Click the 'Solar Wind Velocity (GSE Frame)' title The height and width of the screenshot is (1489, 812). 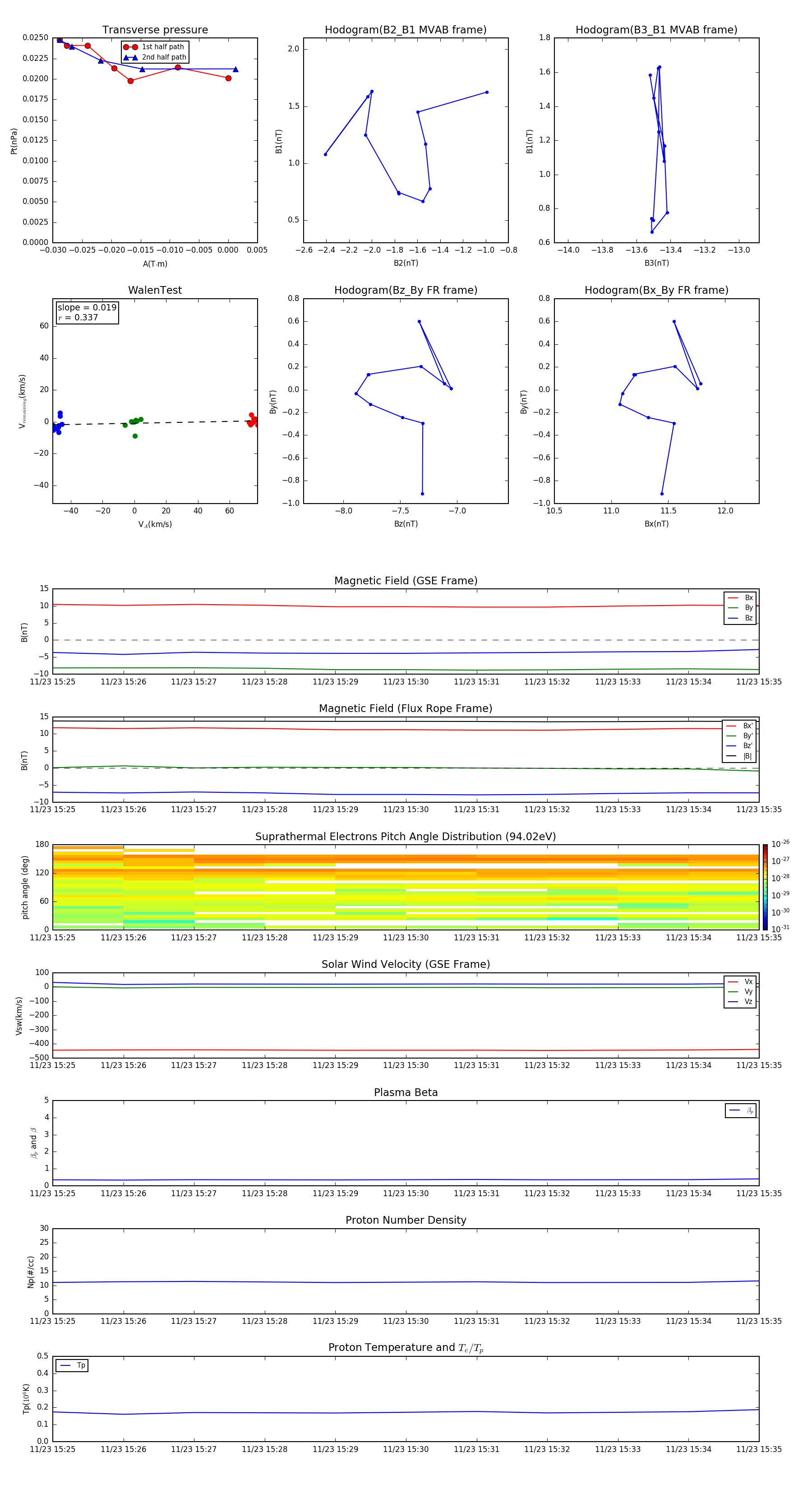pyautogui.click(x=406, y=964)
